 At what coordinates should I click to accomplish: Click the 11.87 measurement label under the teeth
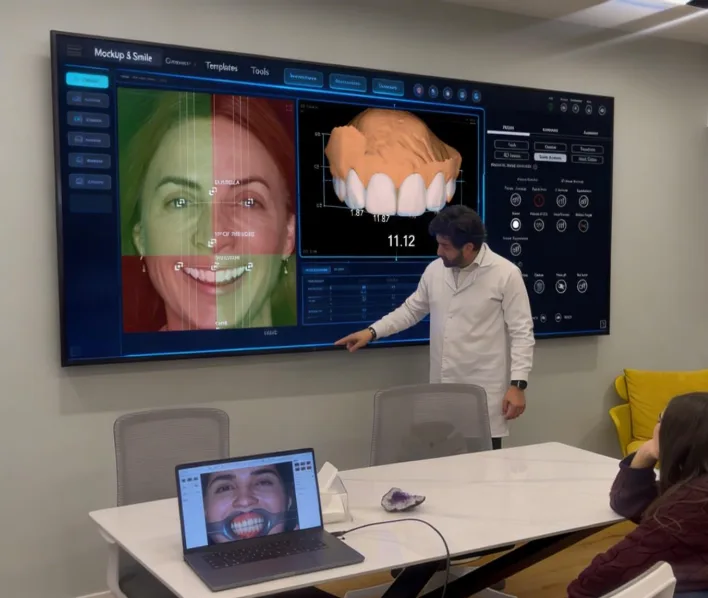point(381,218)
